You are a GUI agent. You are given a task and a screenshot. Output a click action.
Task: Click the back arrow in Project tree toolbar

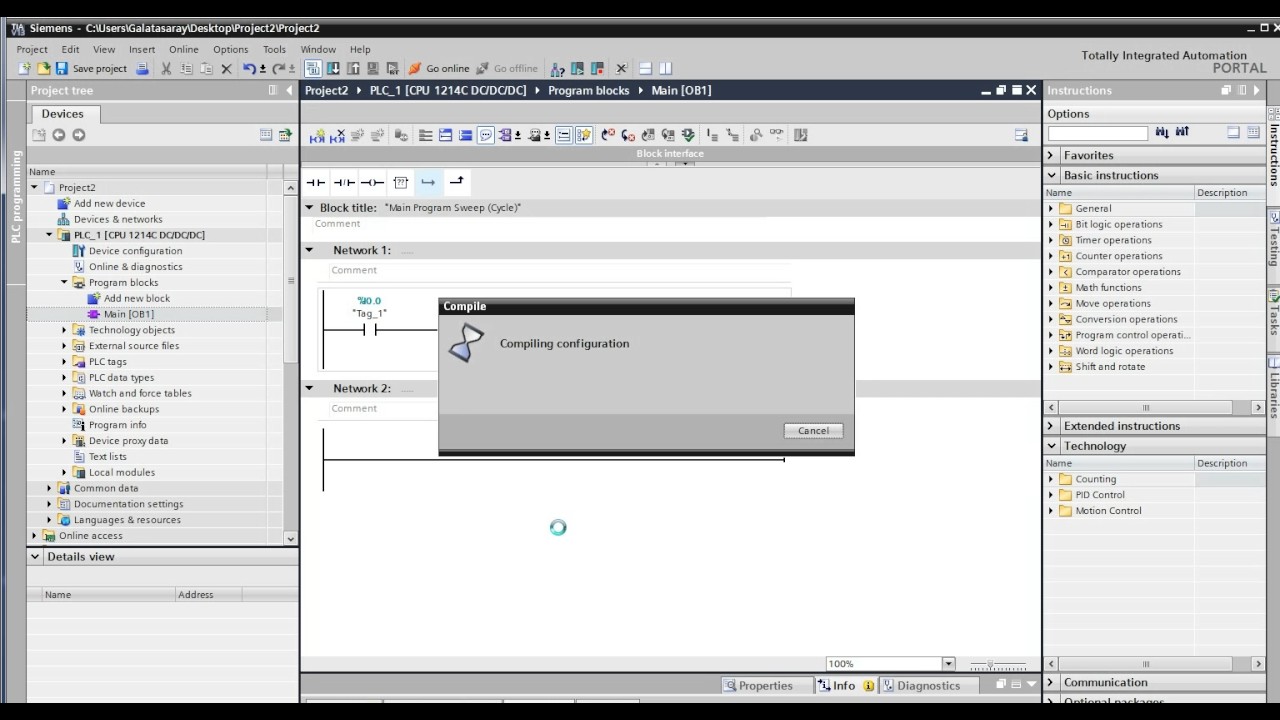59,135
